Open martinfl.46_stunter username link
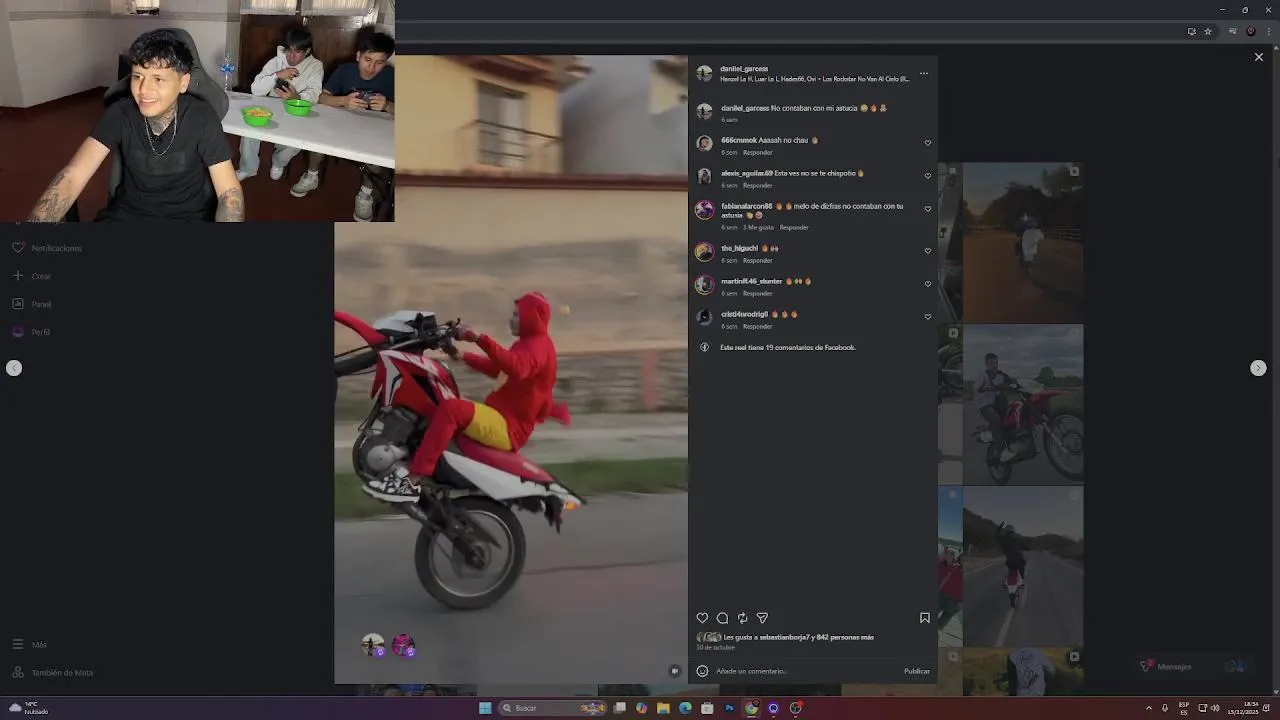The height and width of the screenshot is (720, 1280). click(751, 281)
